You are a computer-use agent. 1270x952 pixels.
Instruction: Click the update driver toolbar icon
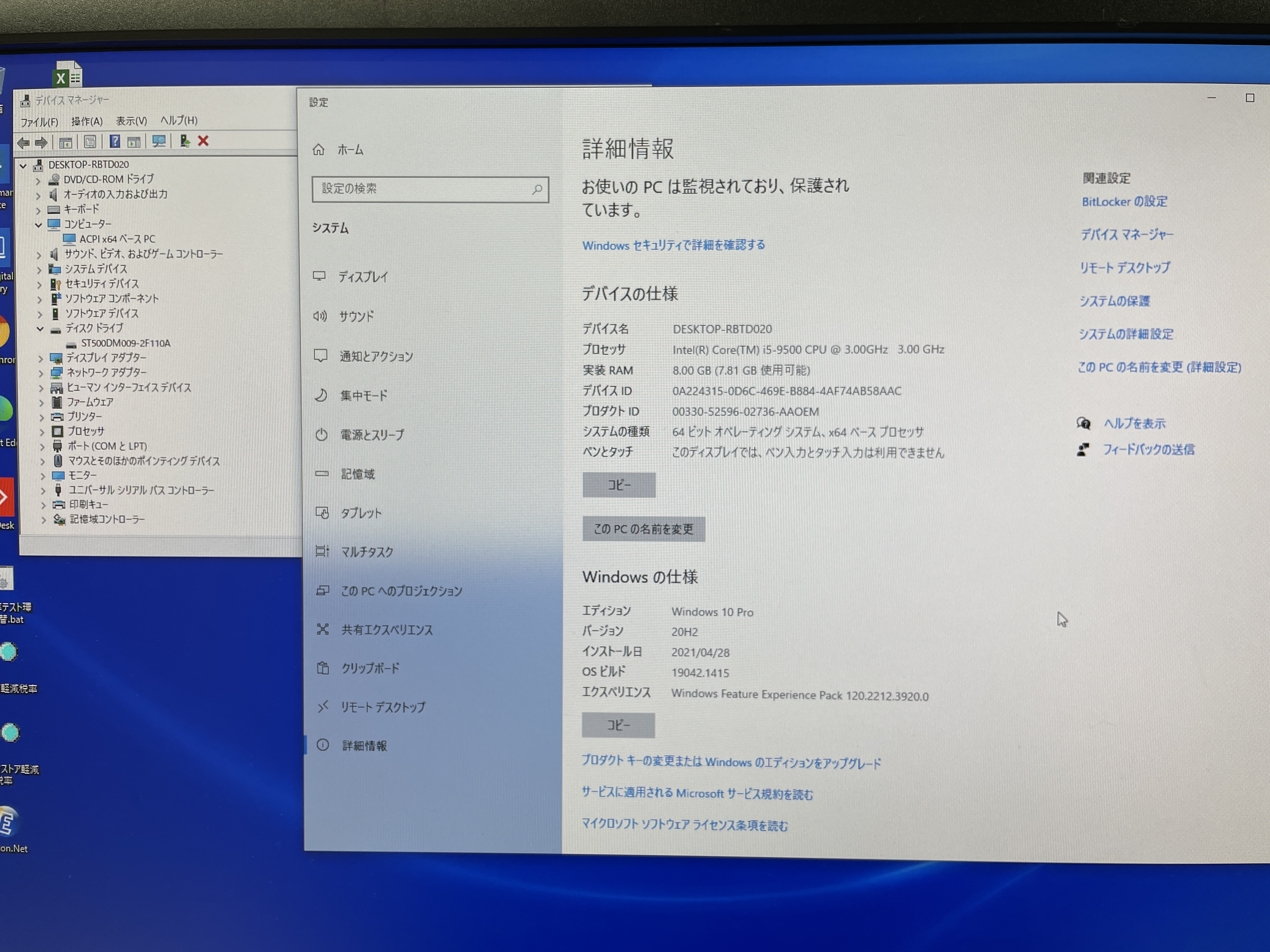coord(184,141)
